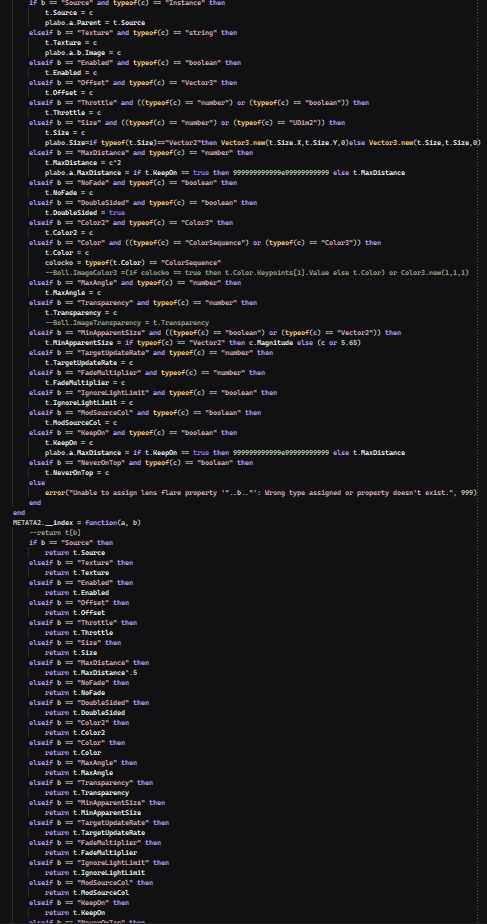The width and height of the screenshot is (487, 924).
Task: Click the line starting 'plabo.Size=if typeof(t.Size)'
Action: 263,143
